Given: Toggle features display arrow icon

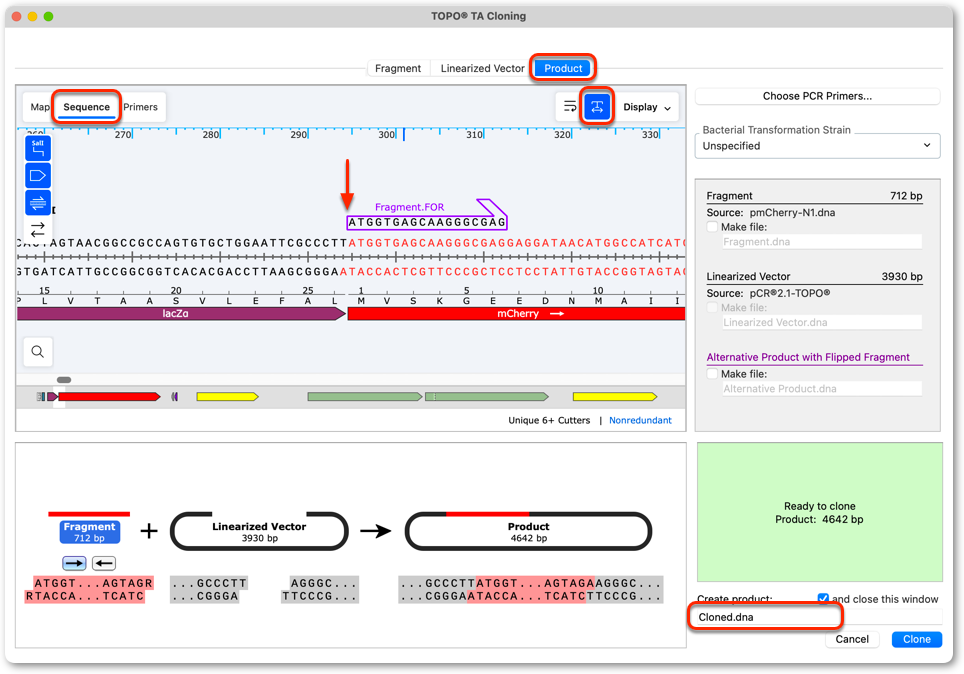Looking at the screenshot, I should pos(38,176).
